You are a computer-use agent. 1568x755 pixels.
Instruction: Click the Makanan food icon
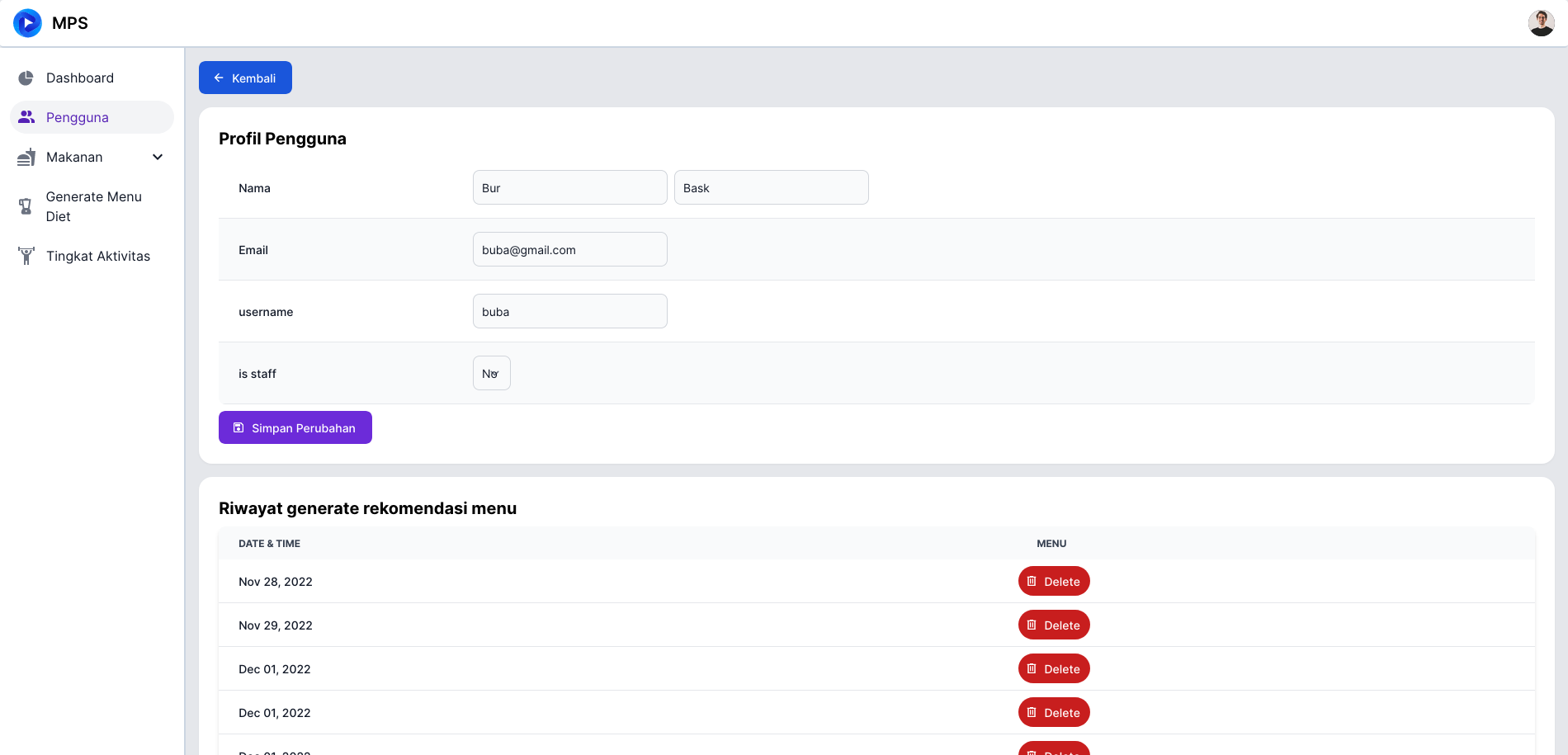(x=26, y=157)
